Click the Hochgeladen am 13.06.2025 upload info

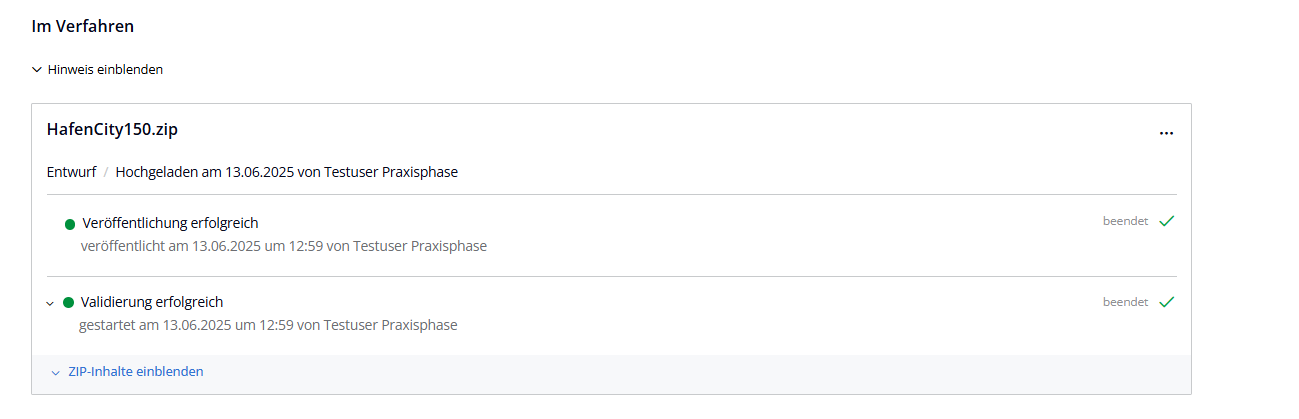click(286, 172)
